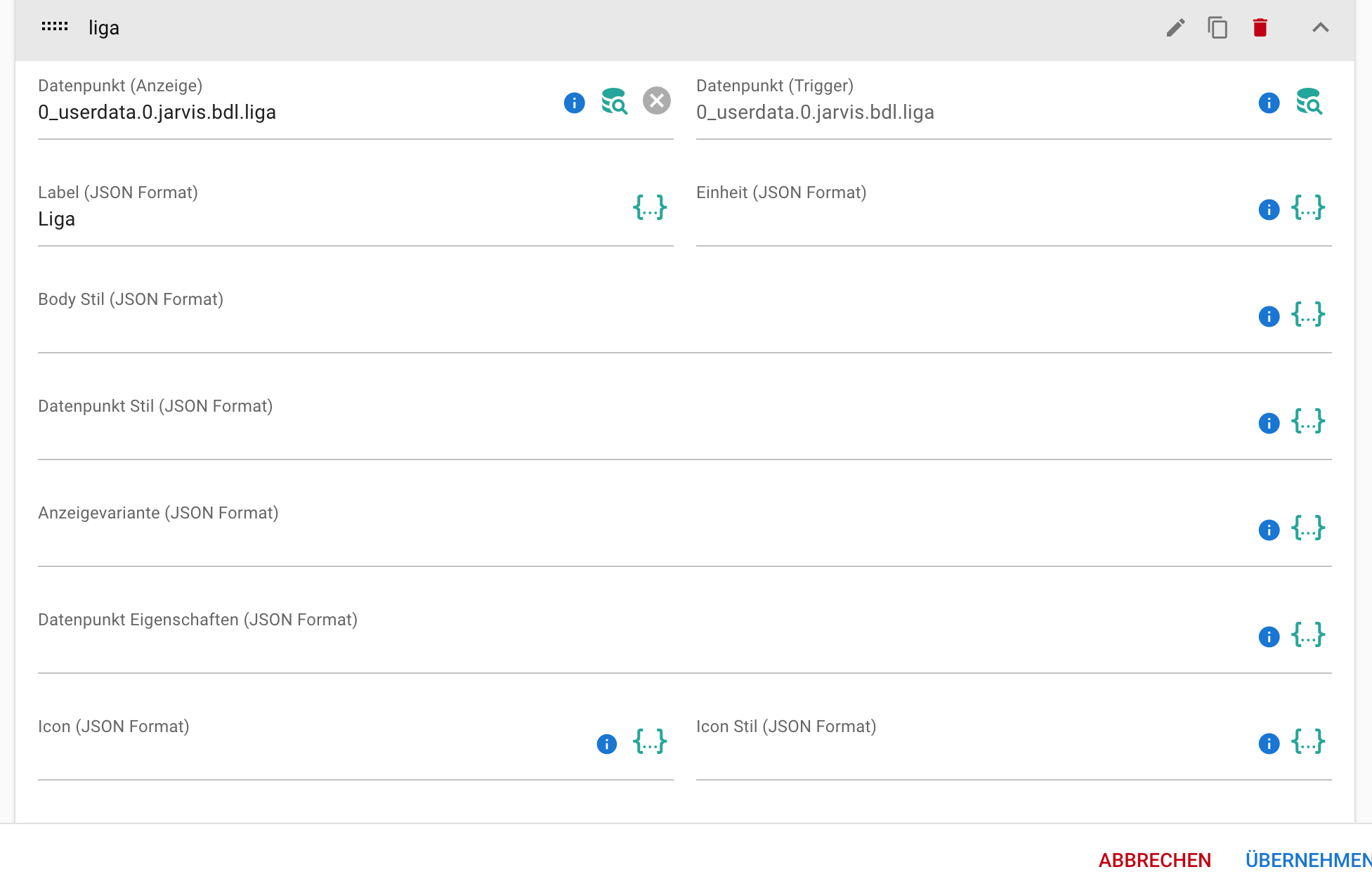Collapse the liga panel with chevron
The image size is (1372, 893).
click(x=1321, y=27)
